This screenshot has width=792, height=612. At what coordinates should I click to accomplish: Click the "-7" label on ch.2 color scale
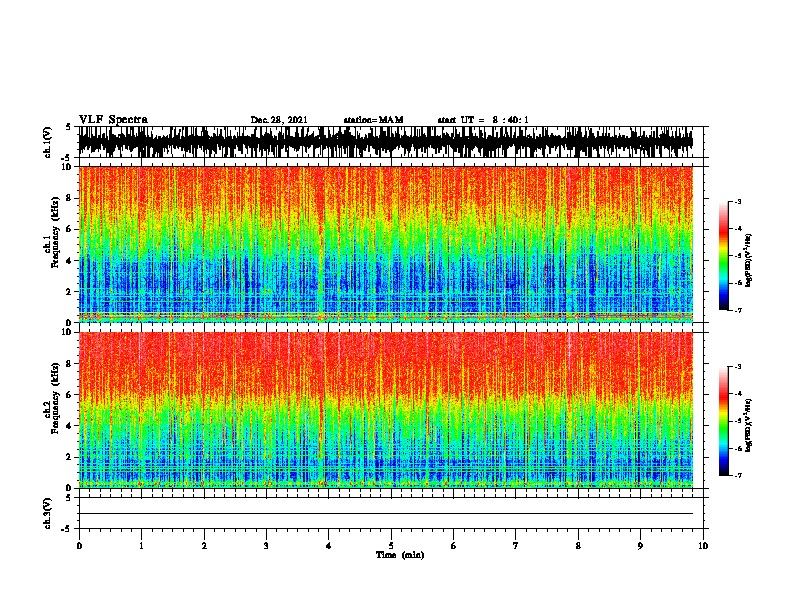738,476
